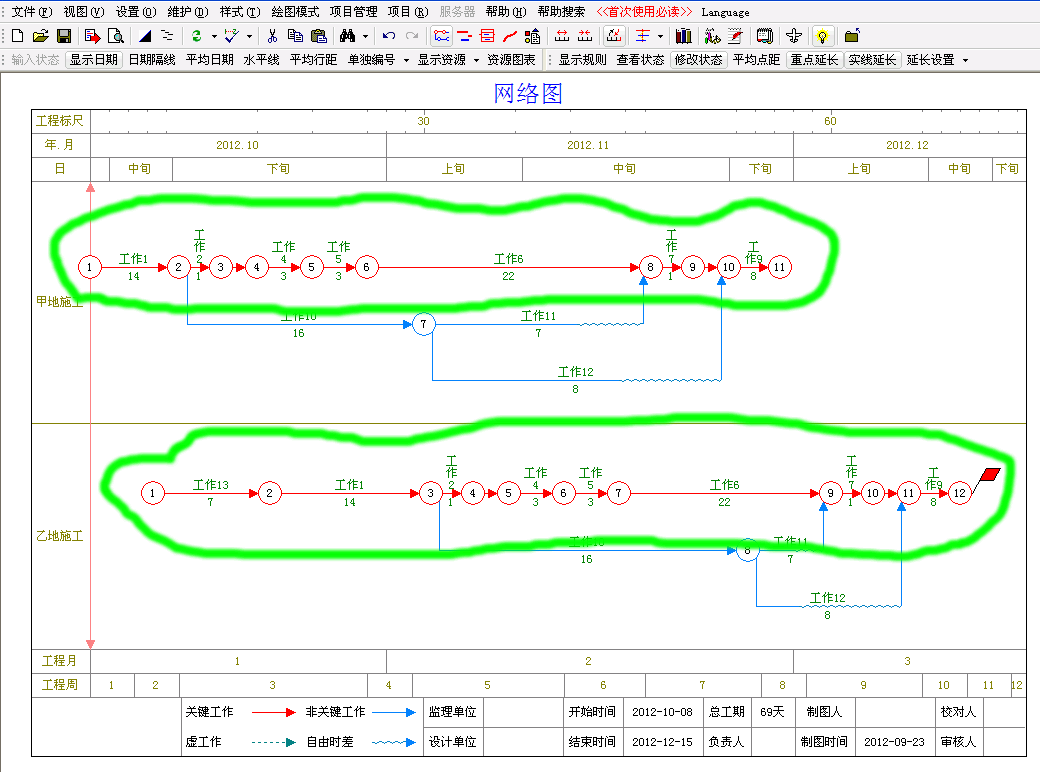Click the red curve line icon
The height and width of the screenshot is (772, 1040).
coord(509,36)
